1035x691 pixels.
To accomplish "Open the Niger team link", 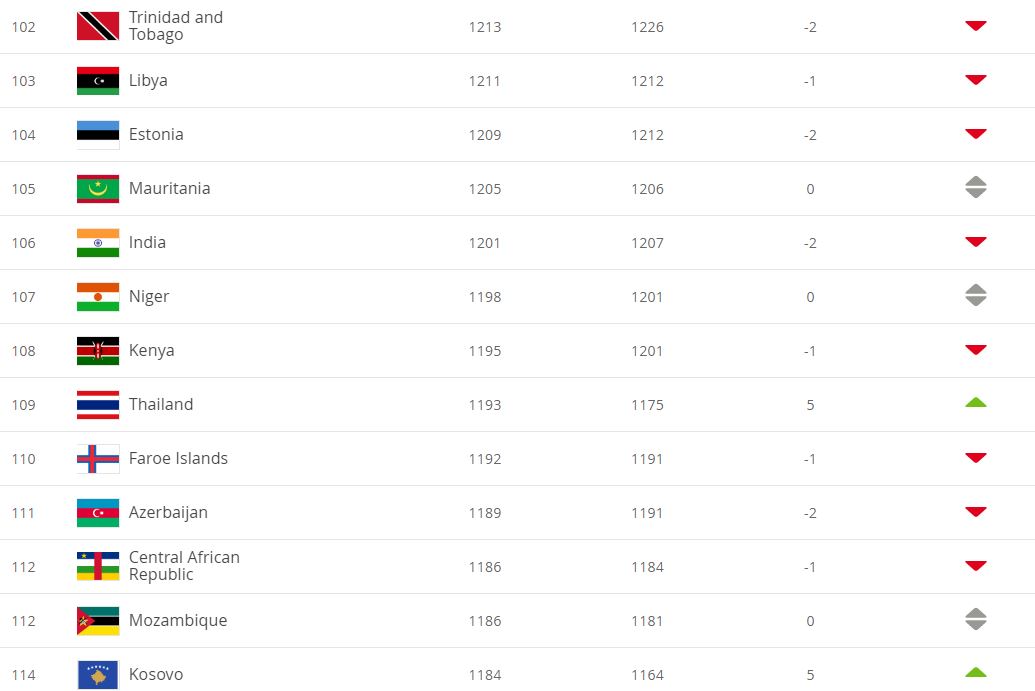I will 149,297.
